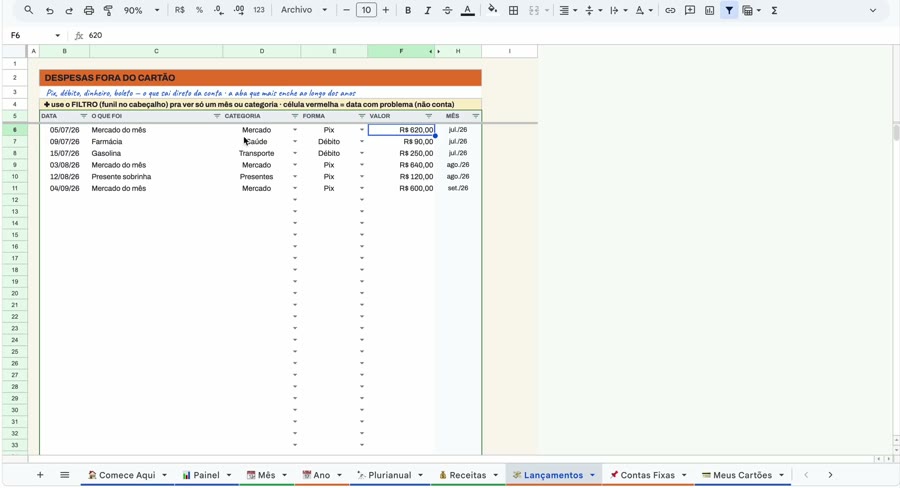Open filter on VALOR column header
Viewport: 900px width, 488px height.
coord(428,116)
